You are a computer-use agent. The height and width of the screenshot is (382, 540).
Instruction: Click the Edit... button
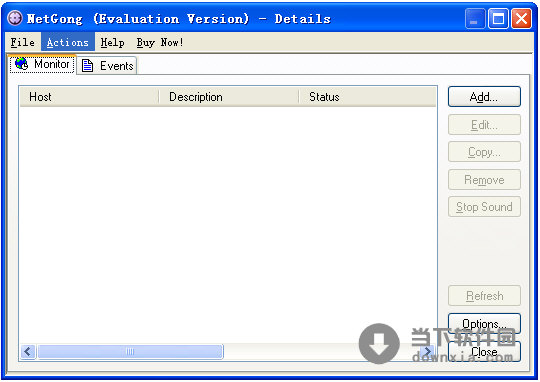point(484,125)
